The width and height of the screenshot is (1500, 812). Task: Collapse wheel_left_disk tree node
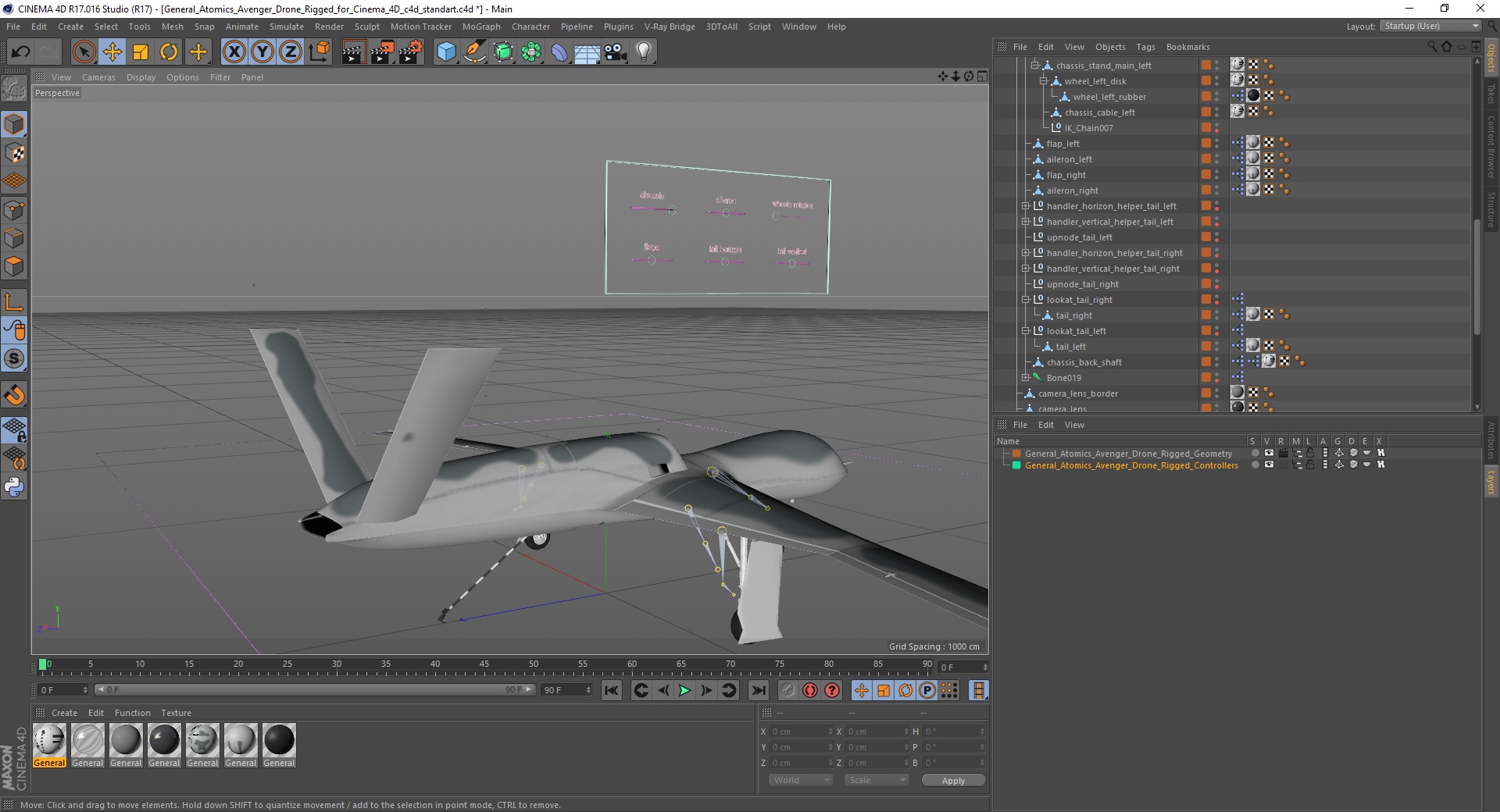pos(1043,81)
